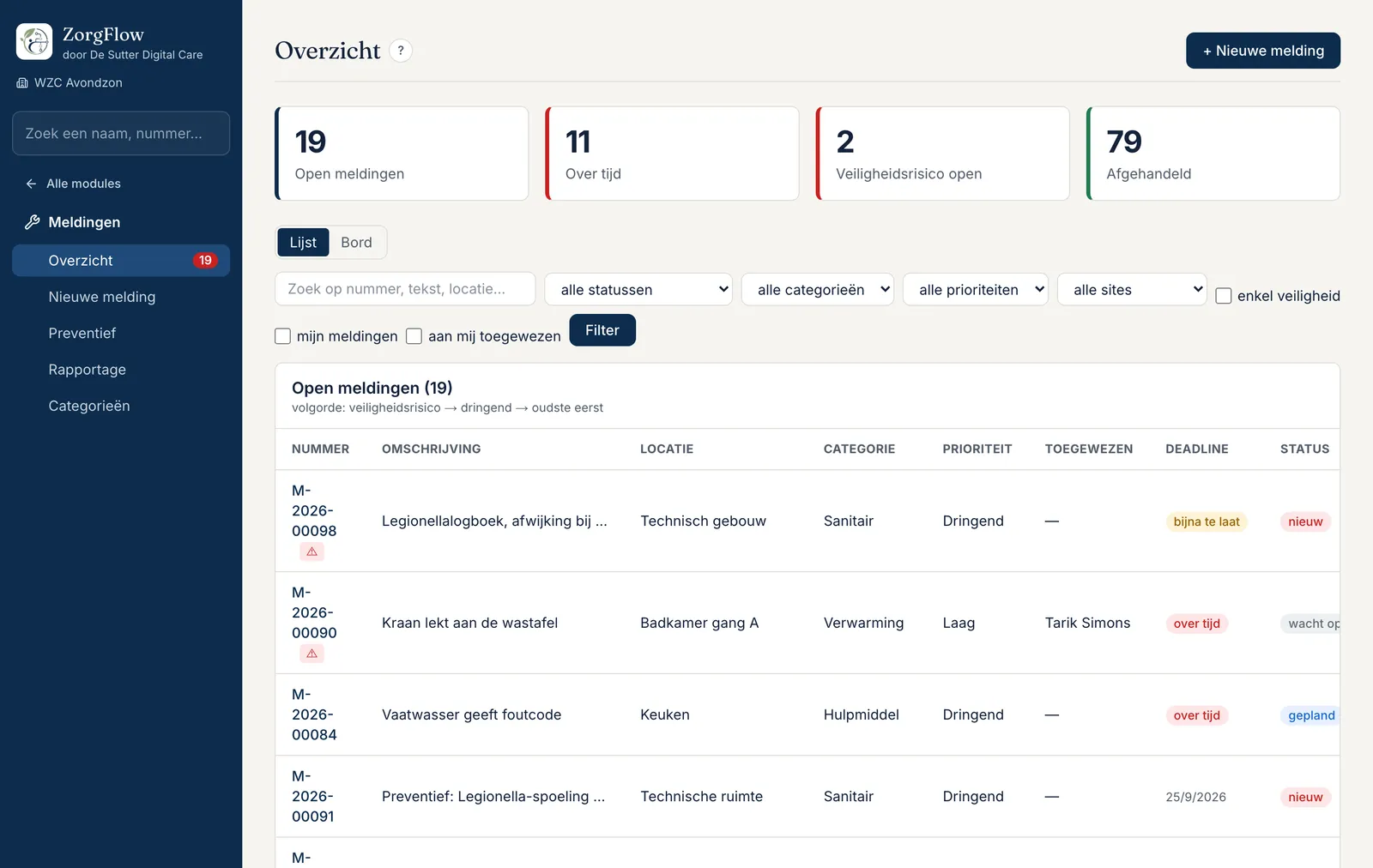Click the 'Veiligheidsrisico open' stat card
1373x868 pixels.
pos(943,154)
